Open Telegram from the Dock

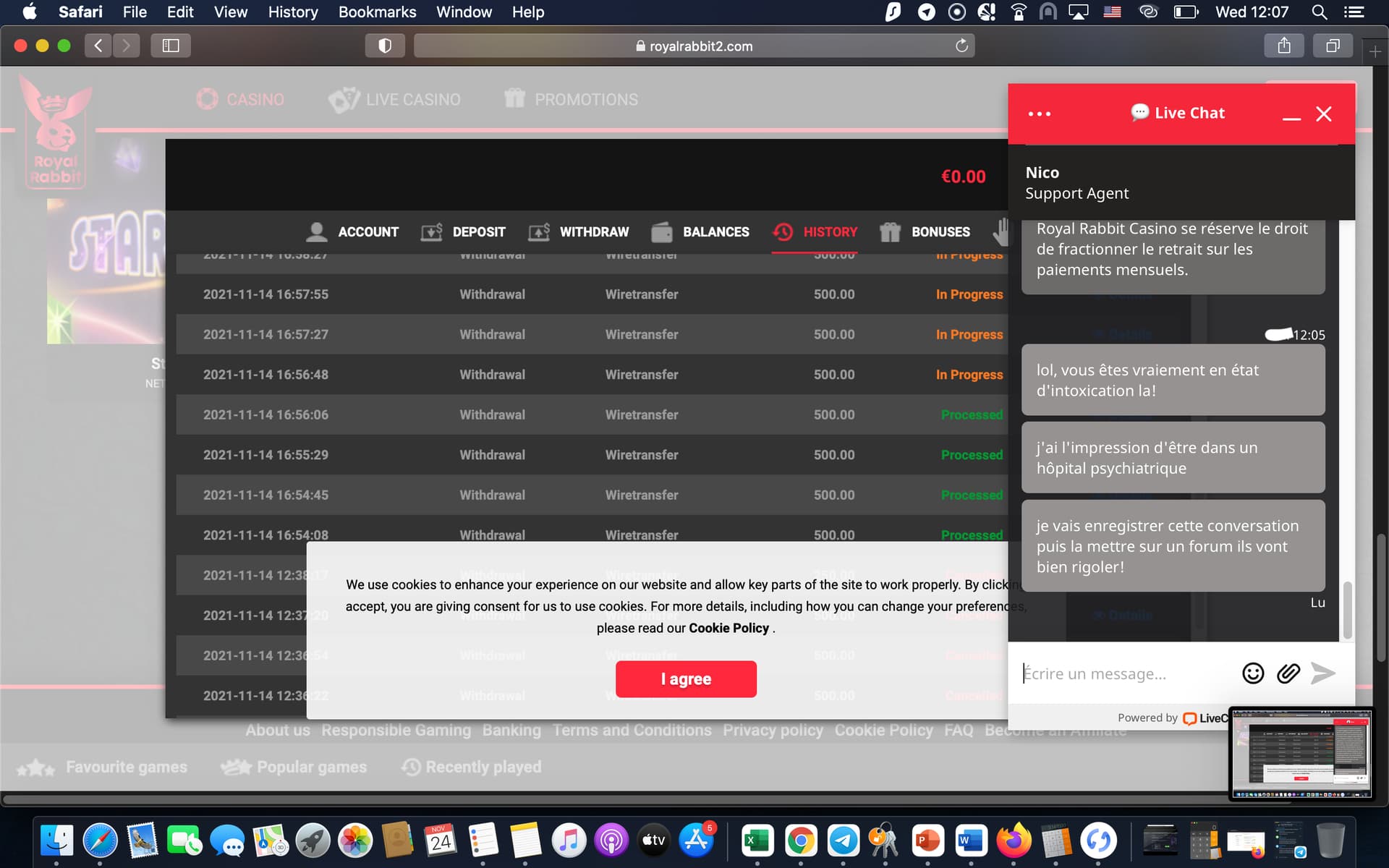[843, 841]
